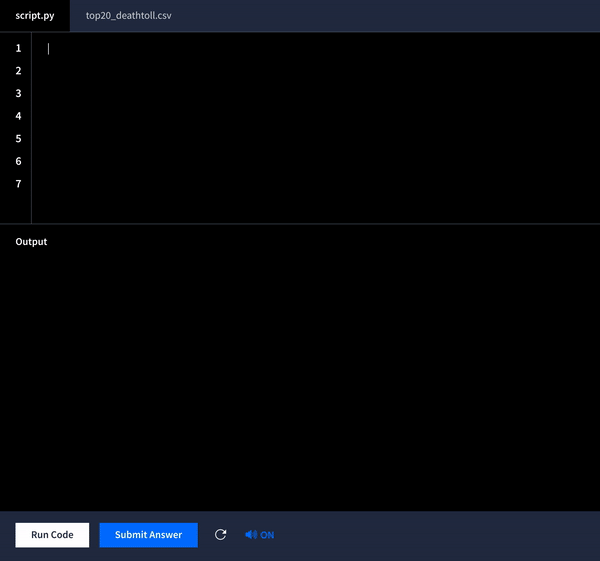Click the blue speaker sound icon
This screenshot has width=600, height=561.
pos(251,535)
